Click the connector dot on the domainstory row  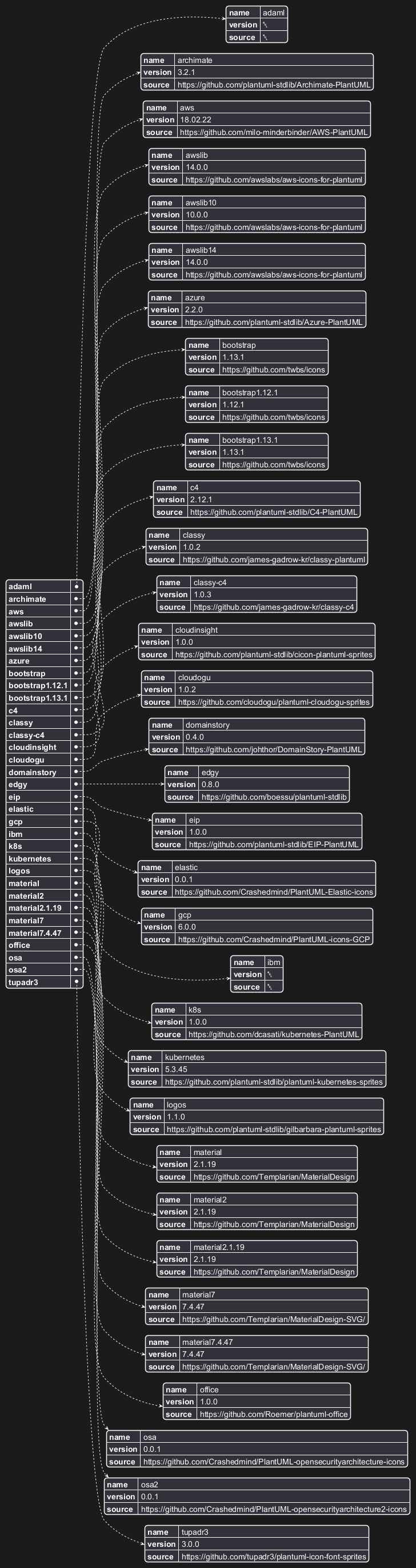click(x=77, y=772)
